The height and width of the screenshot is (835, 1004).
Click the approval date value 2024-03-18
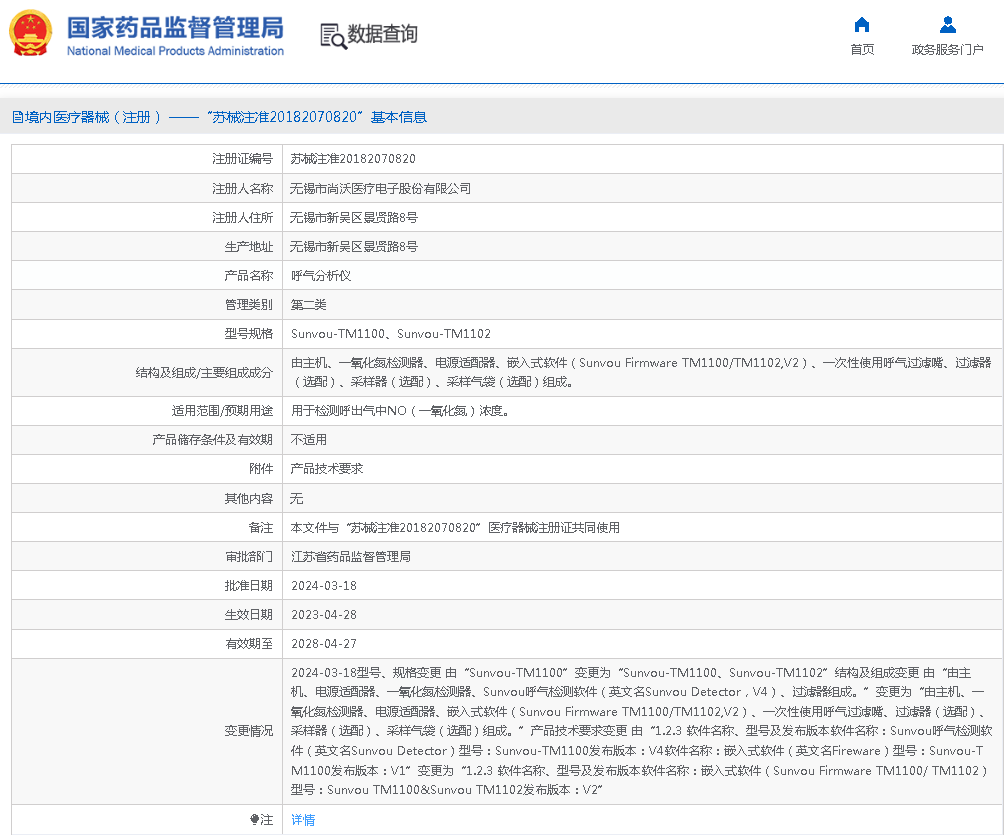tap(323, 586)
